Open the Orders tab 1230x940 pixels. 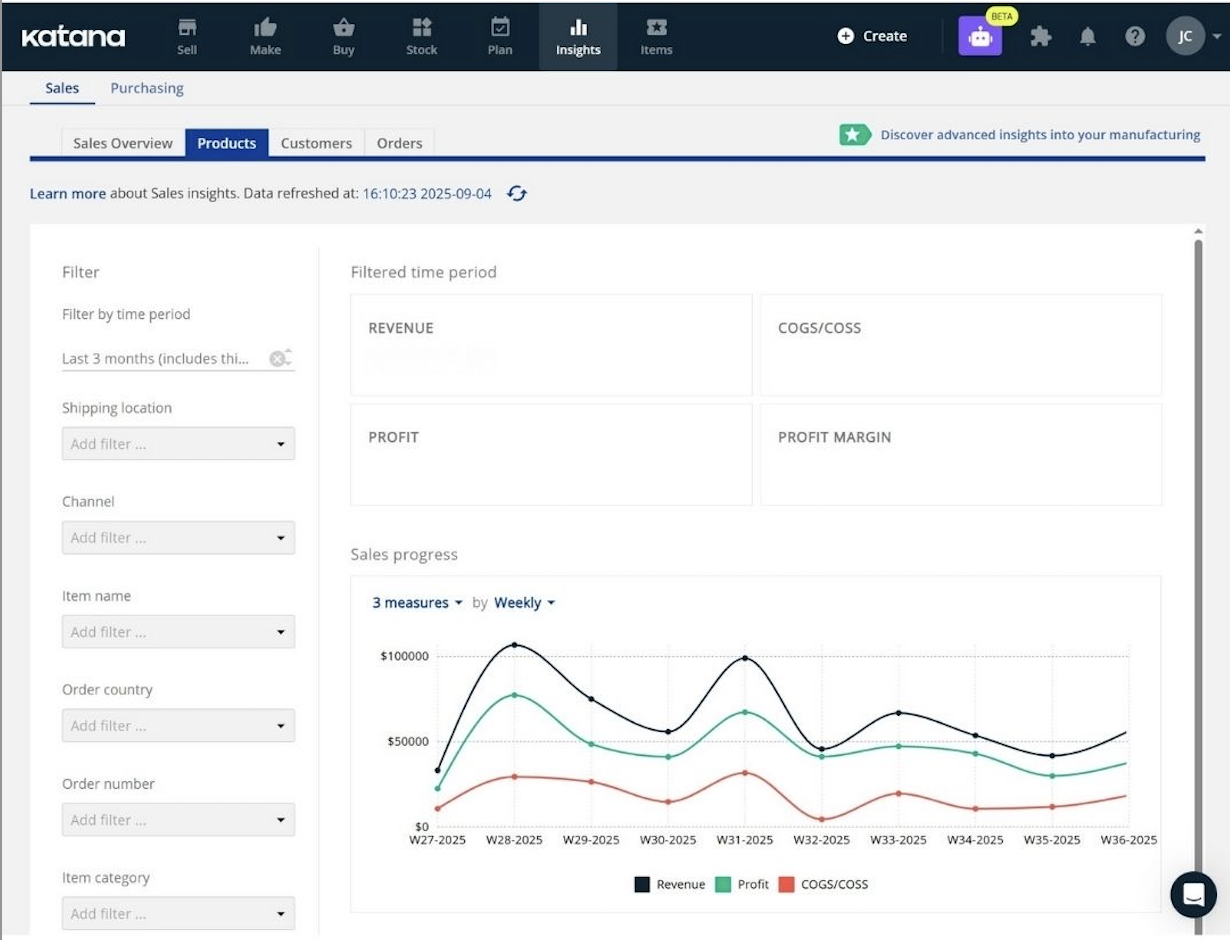[399, 143]
